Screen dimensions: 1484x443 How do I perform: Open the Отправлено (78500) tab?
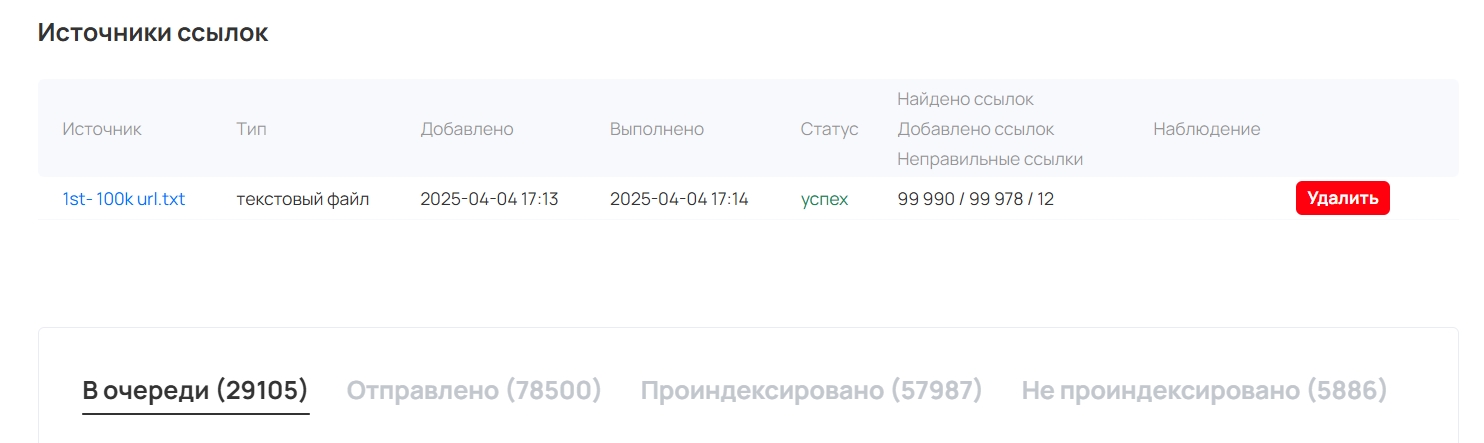(474, 390)
